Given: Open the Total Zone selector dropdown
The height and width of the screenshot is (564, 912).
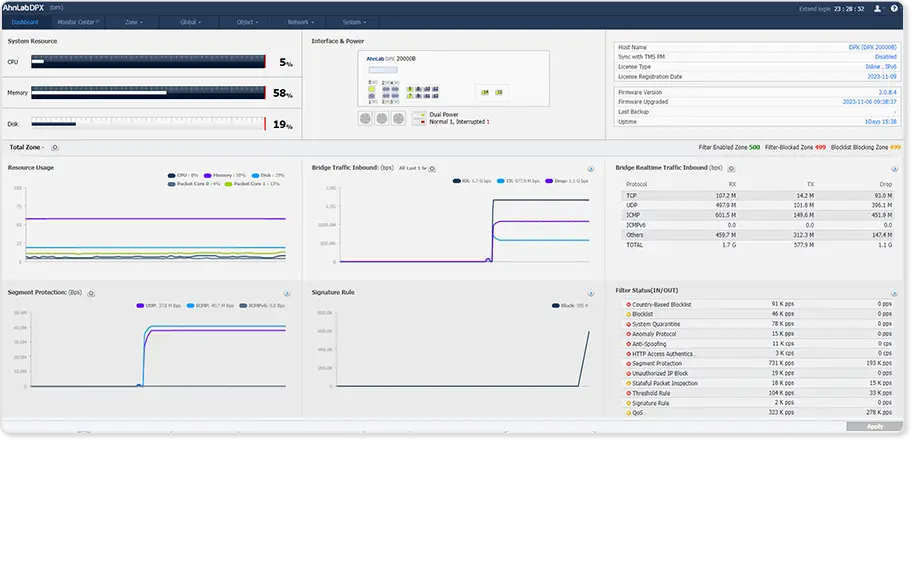Looking at the screenshot, I should 26,148.
